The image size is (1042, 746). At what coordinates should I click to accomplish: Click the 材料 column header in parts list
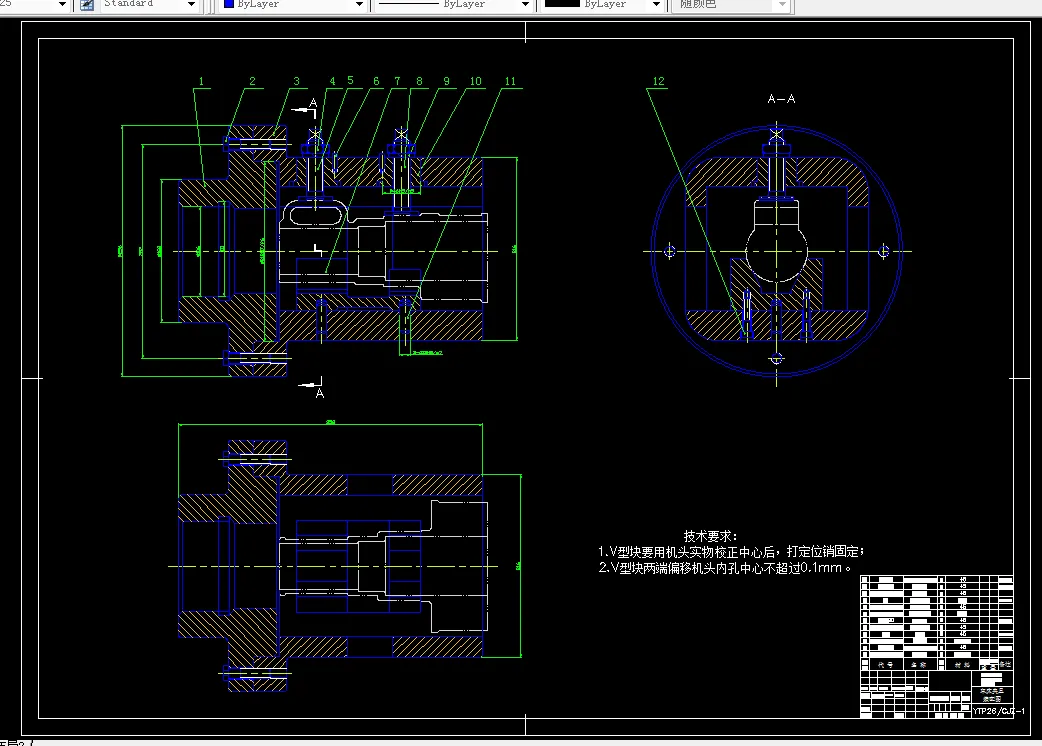pos(962,664)
